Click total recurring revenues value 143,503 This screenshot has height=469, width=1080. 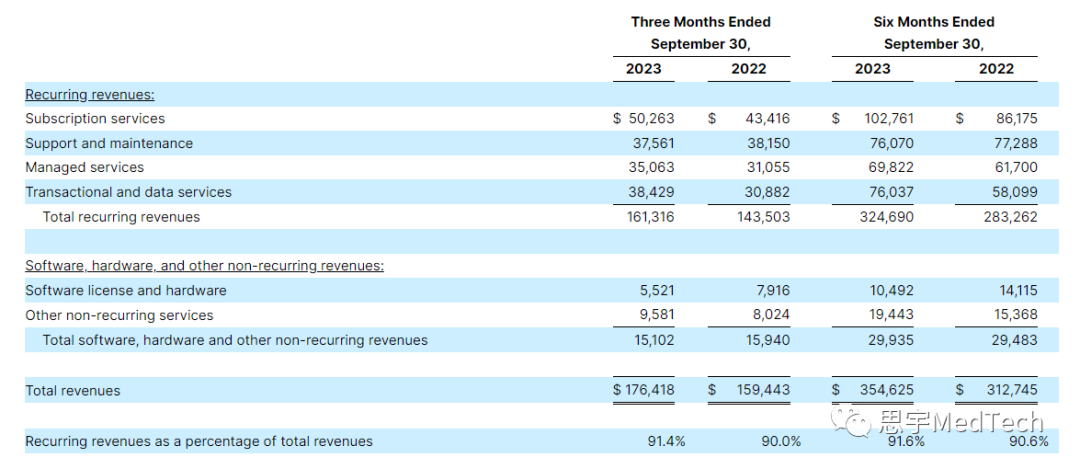point(765,217)
